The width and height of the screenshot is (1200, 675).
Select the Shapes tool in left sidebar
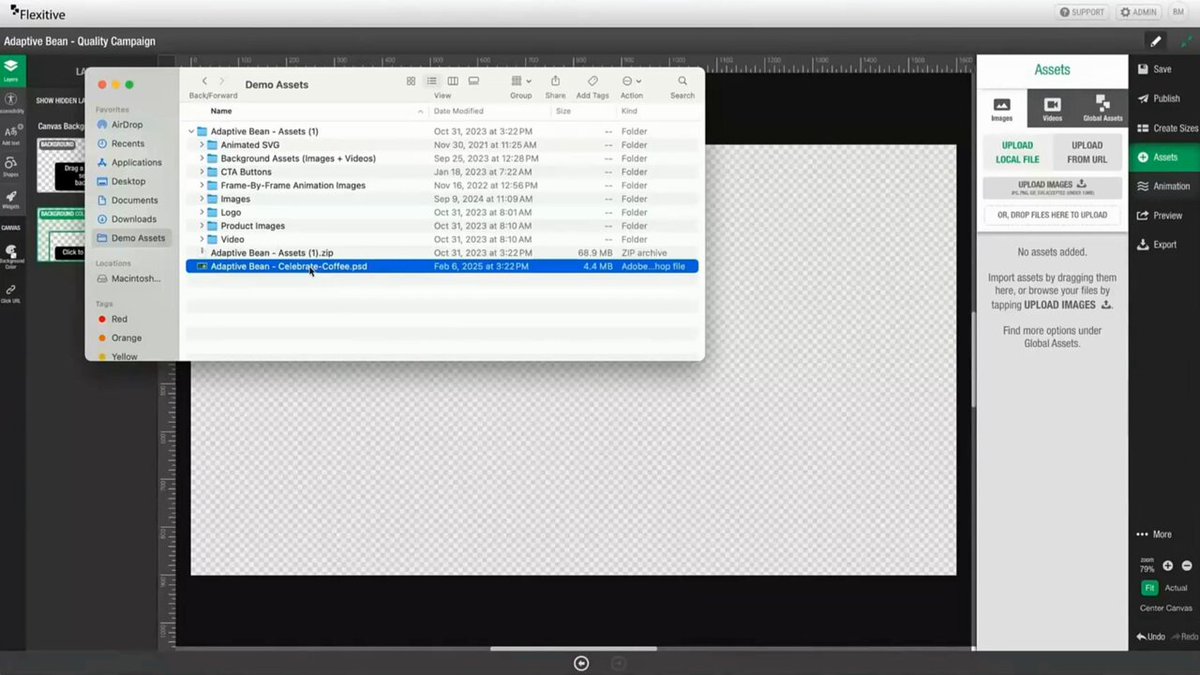click(10, 166)
